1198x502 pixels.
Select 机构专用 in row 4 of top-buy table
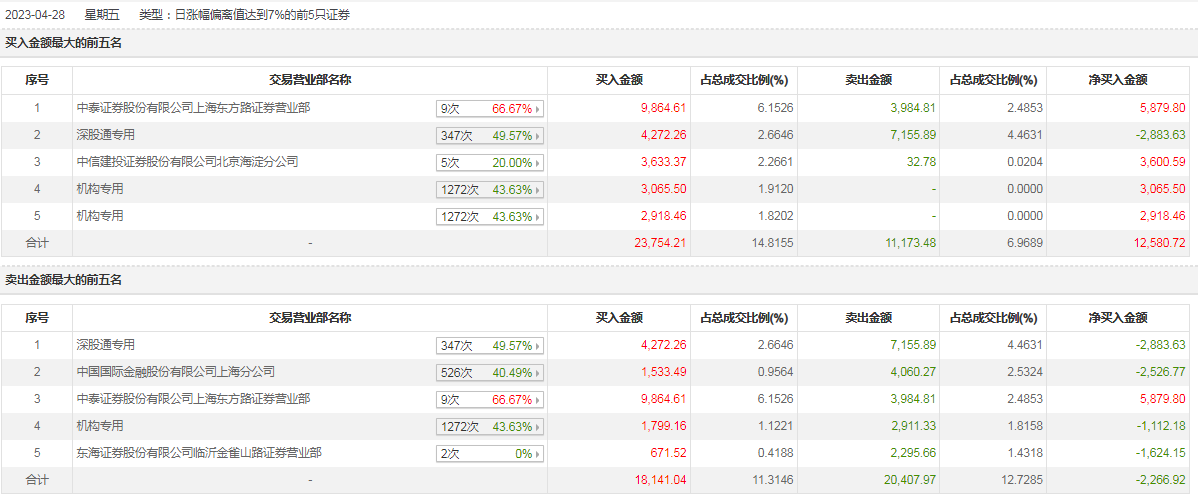pos(100,189)
